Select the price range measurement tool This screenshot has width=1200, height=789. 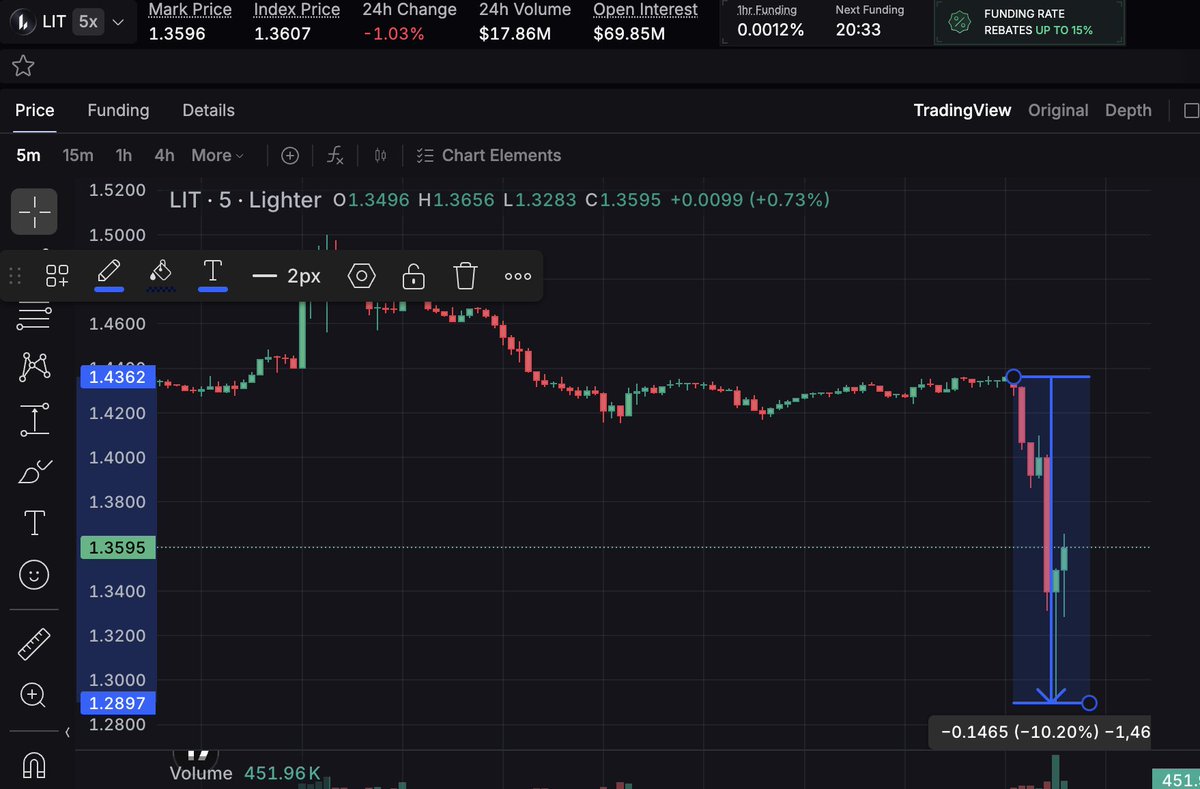(x=35, y=419)
